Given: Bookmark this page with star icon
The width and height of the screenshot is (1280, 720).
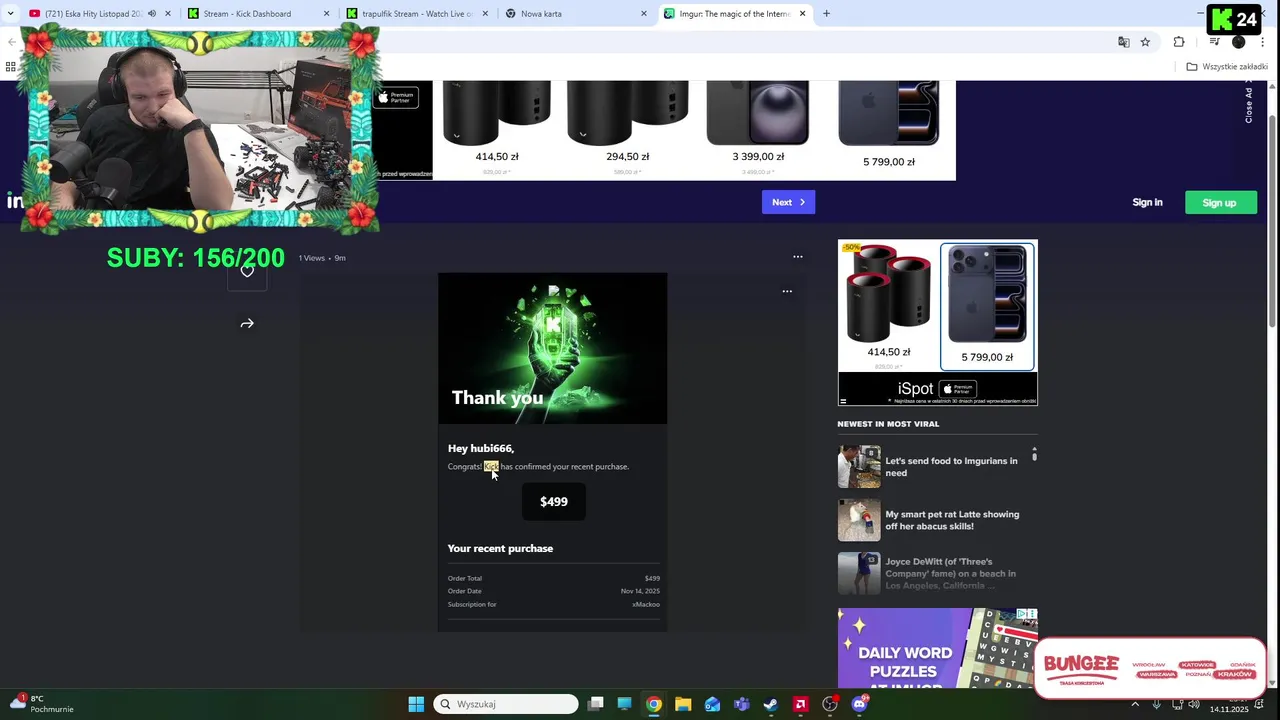Looking at the screenshot, I should (x=1145, y=42).
